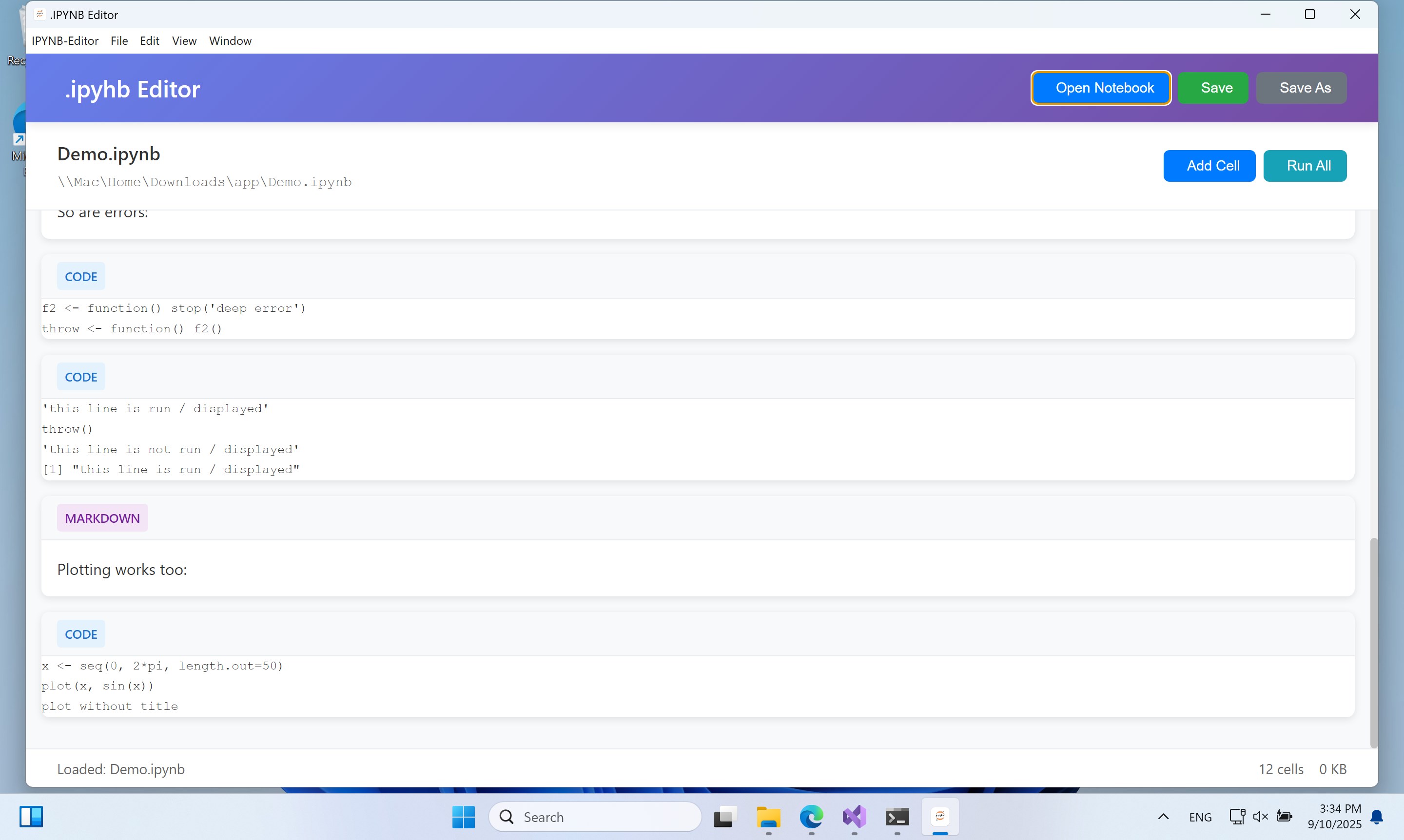This screenshot has width=1404, height=840.
Task: Open Visual Studio taskbar icon
Action: click(x=854, y=817)
